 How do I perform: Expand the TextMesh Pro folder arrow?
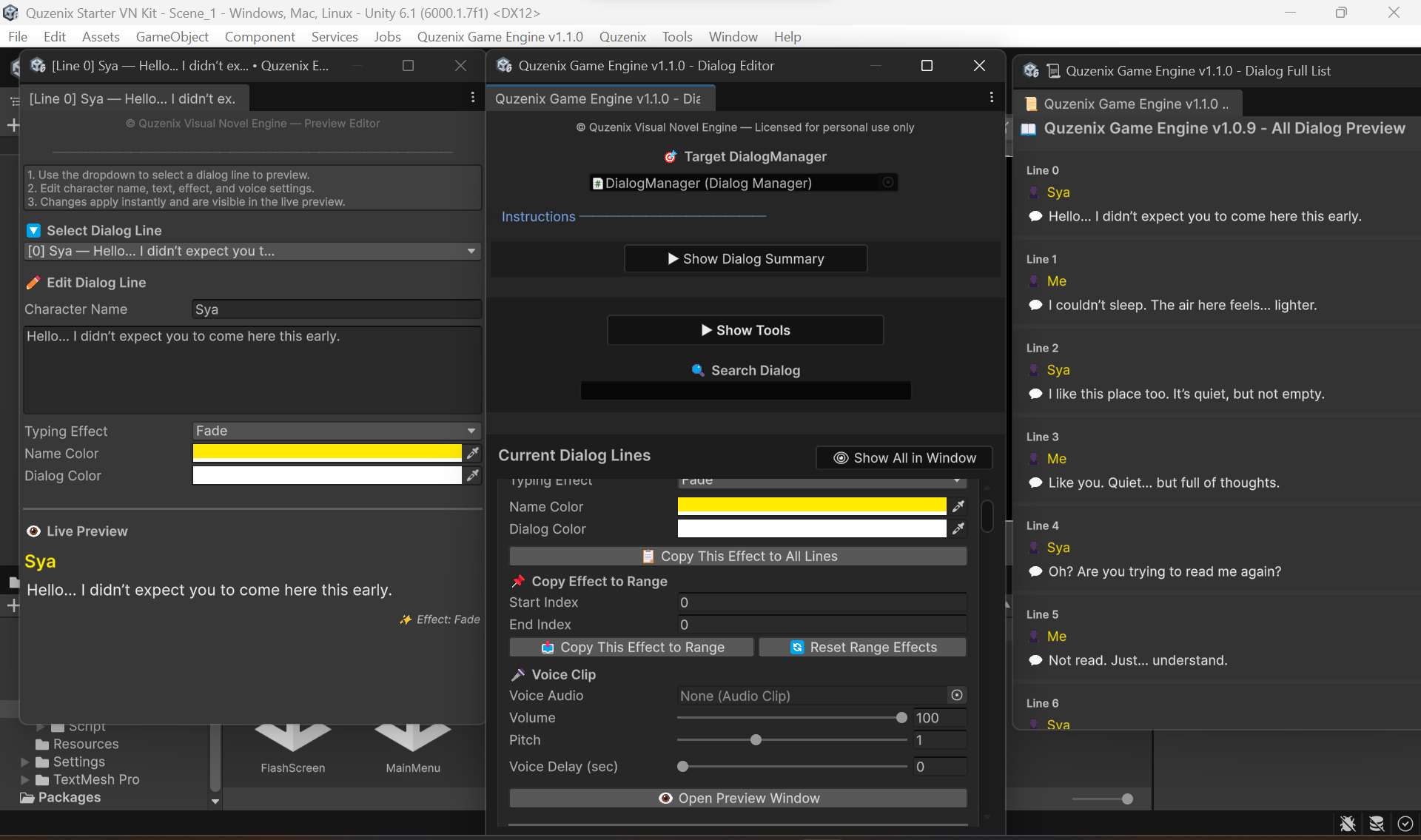point(25,779)
